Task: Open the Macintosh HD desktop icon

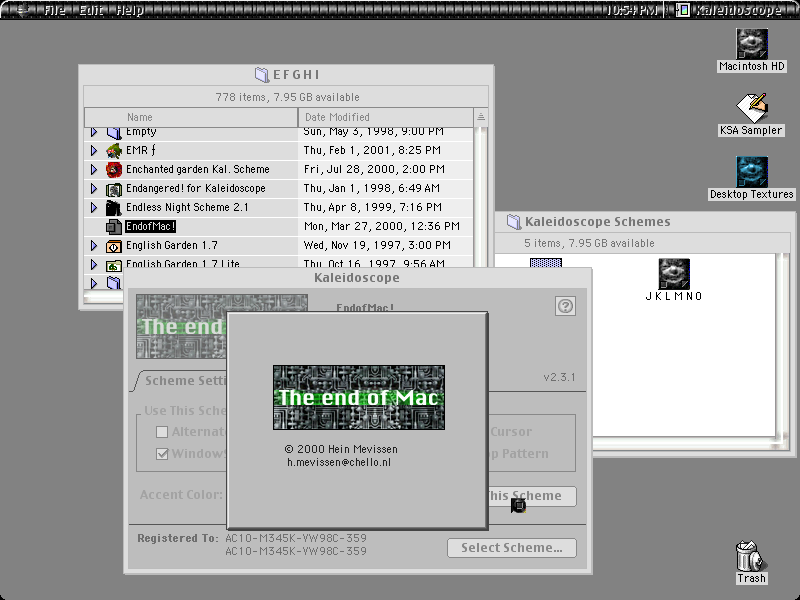Action: pos(752,43)
